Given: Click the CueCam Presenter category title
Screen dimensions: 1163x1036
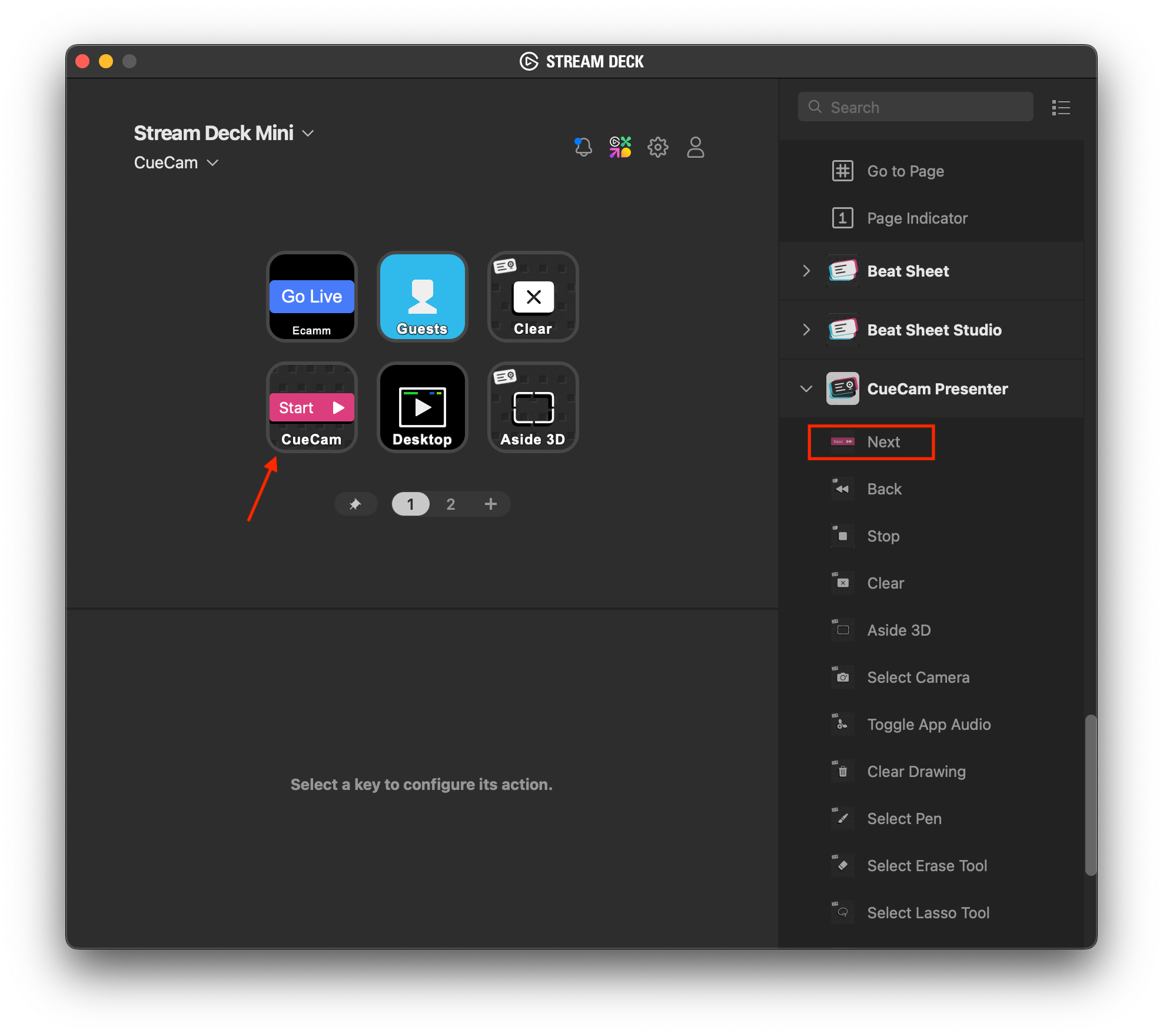Looking at the screenshot, I should pyautogui.click(x=937, y=388).
